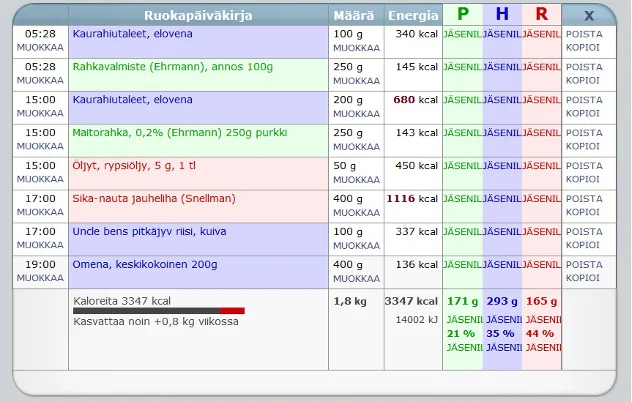The image size is (632, 402).
Task: Click MUOKKAA under the 19:00 time
Action: tap(40, 278)
